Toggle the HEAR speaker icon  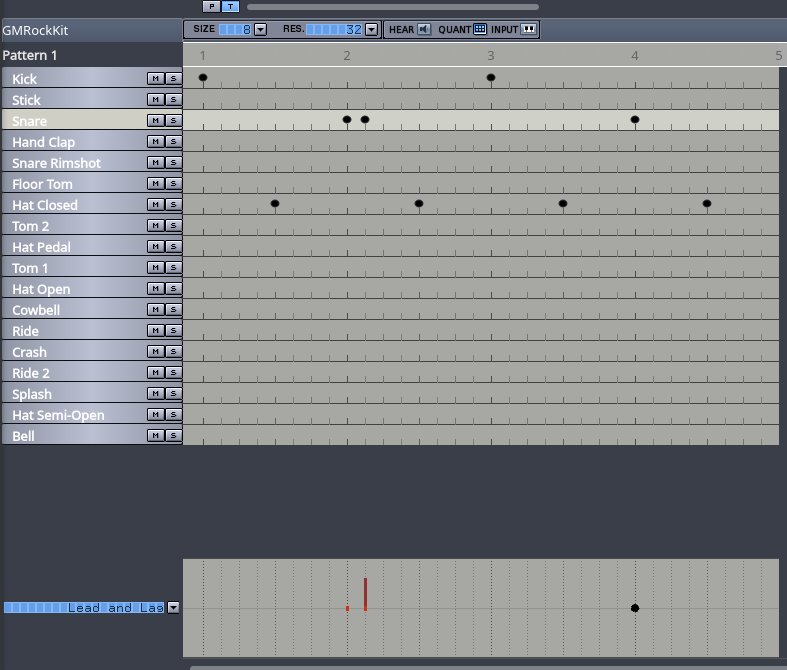coord(424,29)
